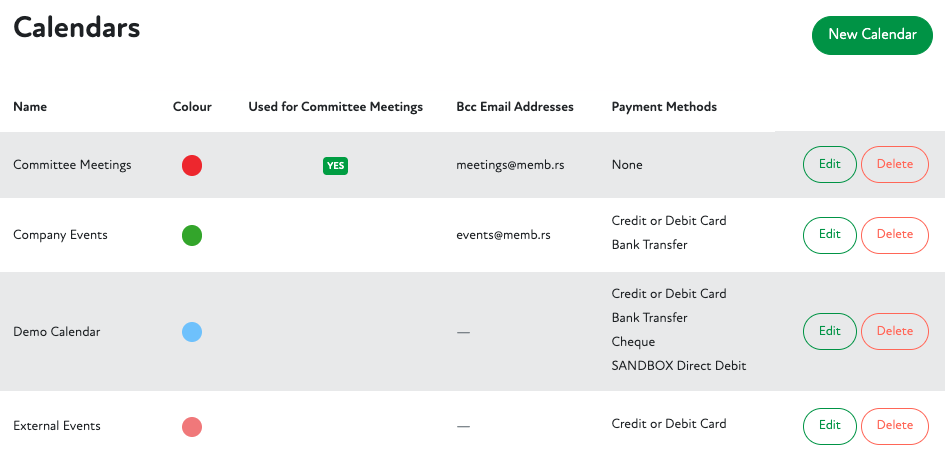Click the Payment Methods column header
Screen dimensions: 945x460
664,107
